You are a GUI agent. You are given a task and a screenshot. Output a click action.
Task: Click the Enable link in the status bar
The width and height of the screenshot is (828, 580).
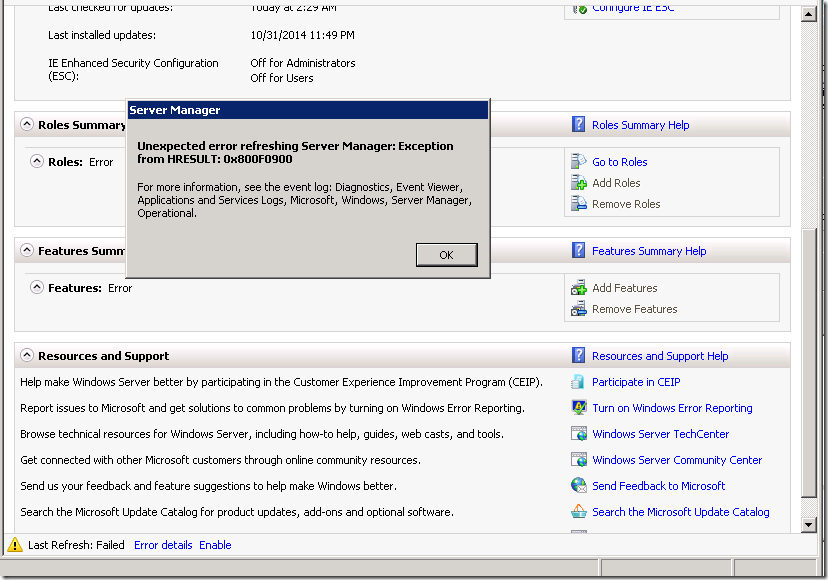pyautogui.click(x=215, y=545)
